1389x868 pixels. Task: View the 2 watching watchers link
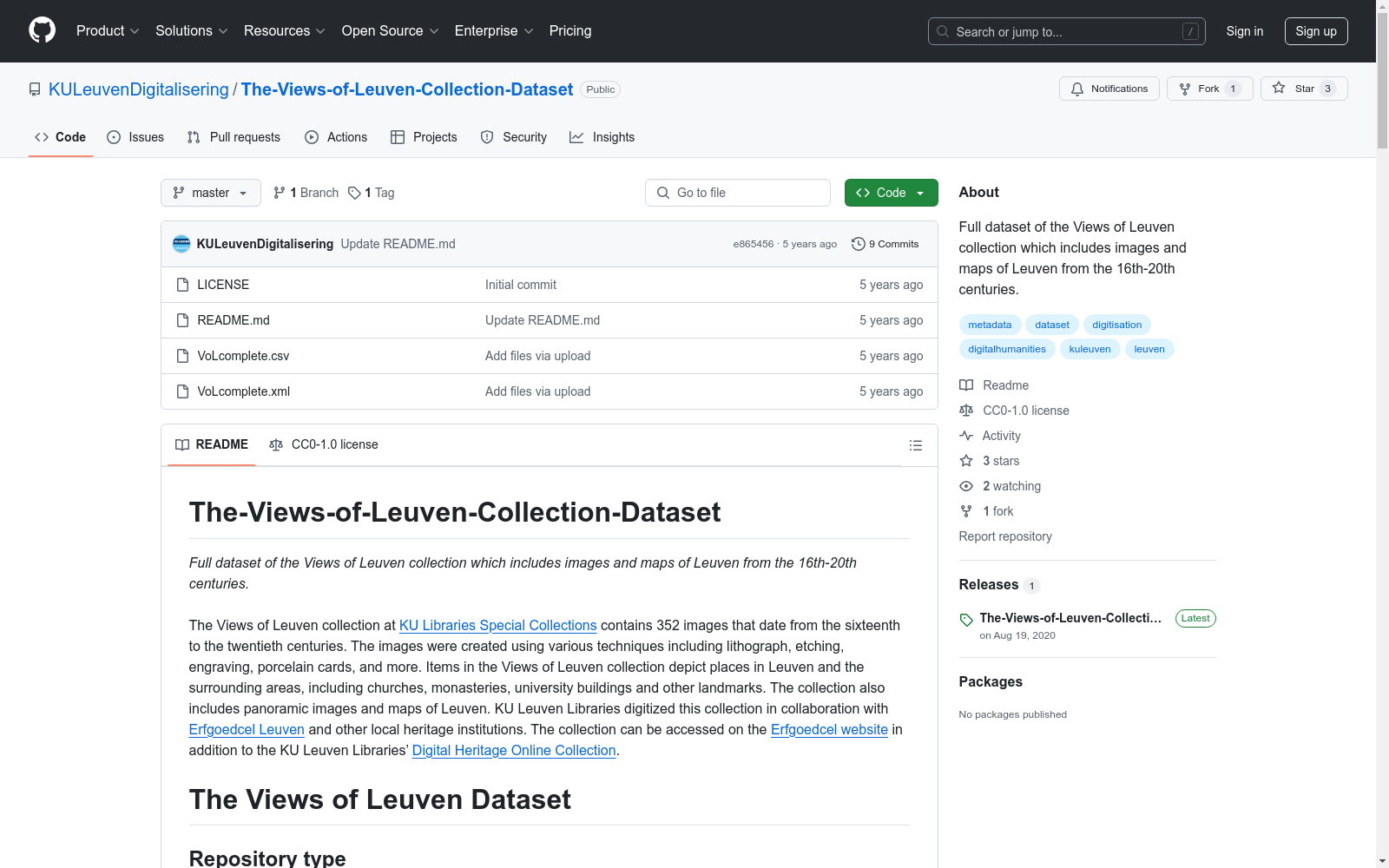[1000, 486]
